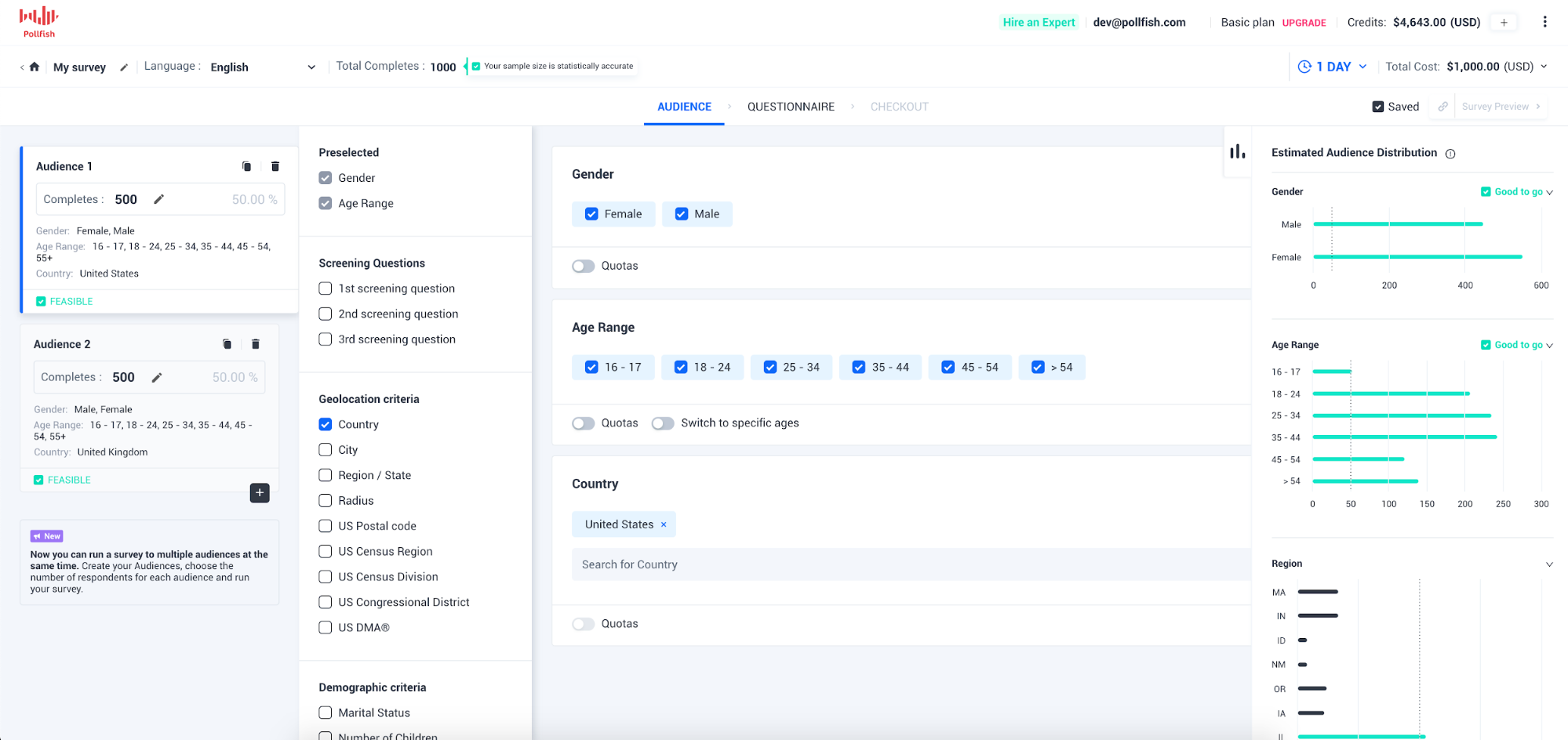Open the Language English dropdown
This screenshot has height=740, width=1568.
[x=263, y=67]
